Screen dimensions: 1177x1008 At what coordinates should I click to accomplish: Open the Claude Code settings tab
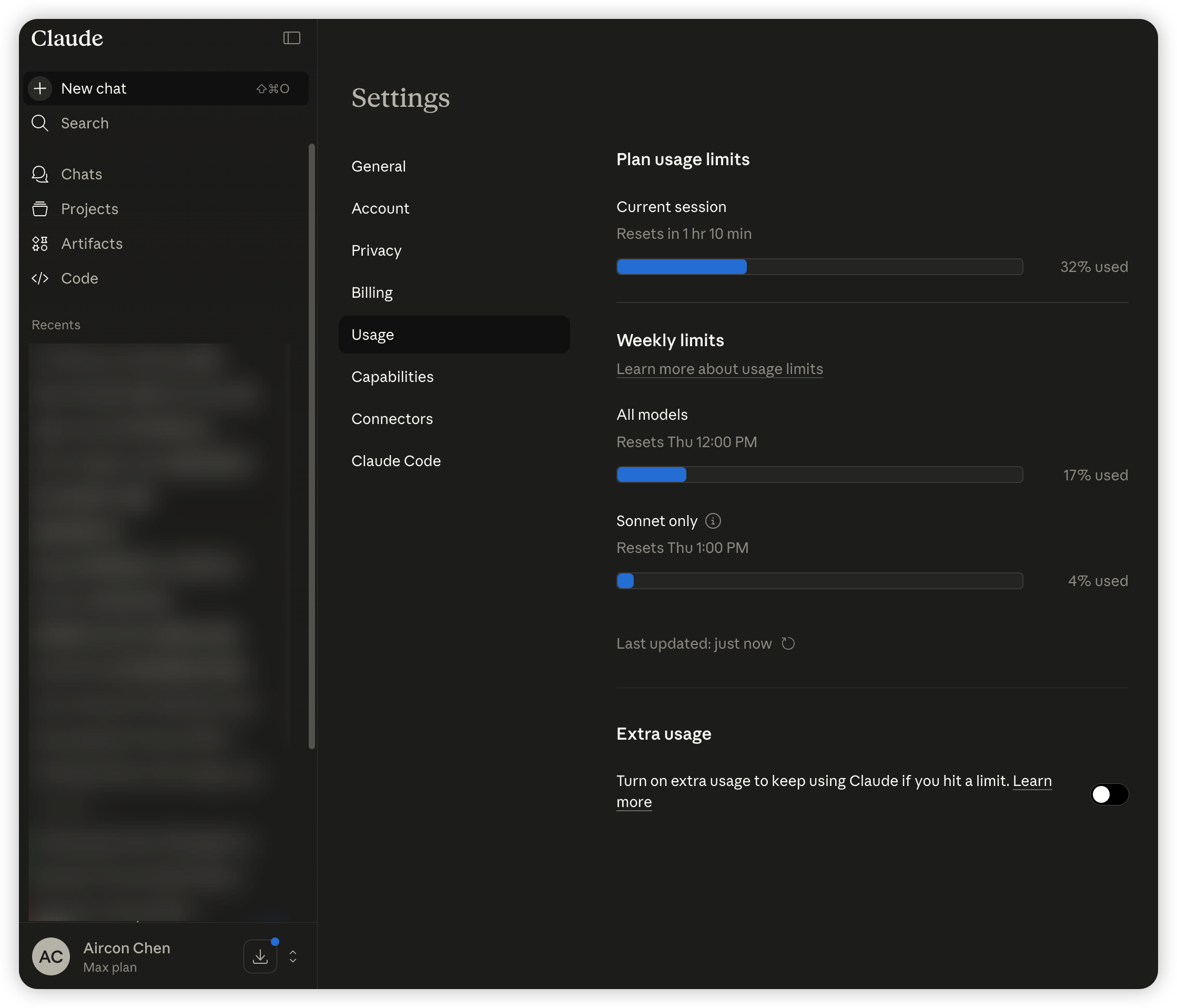[x=396, y=461]
